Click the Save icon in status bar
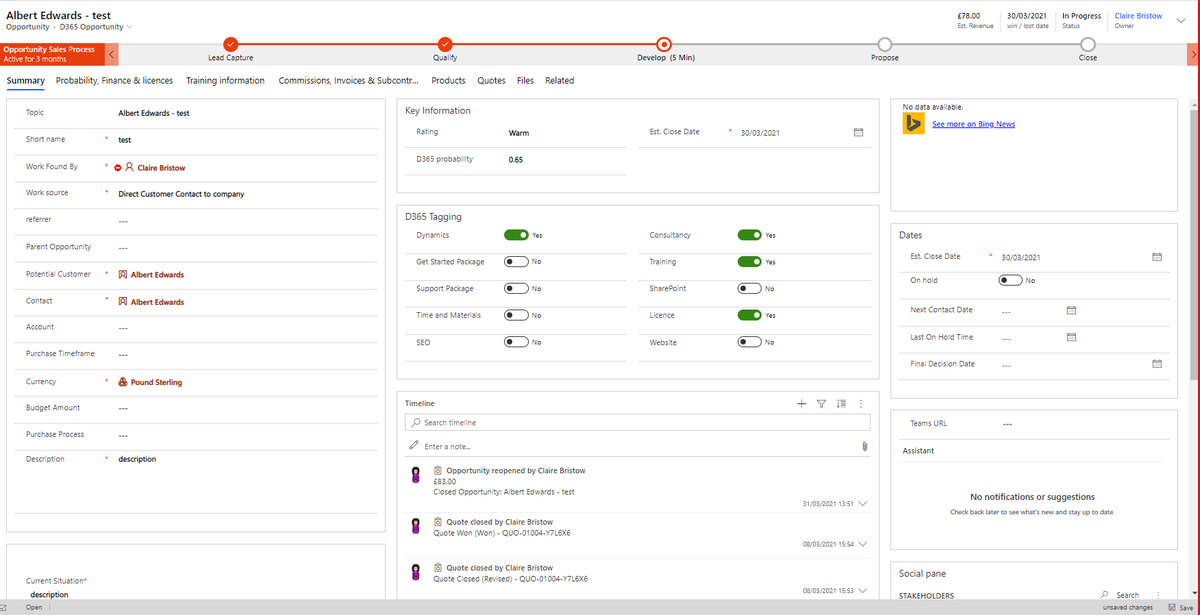 point(1173,608)
